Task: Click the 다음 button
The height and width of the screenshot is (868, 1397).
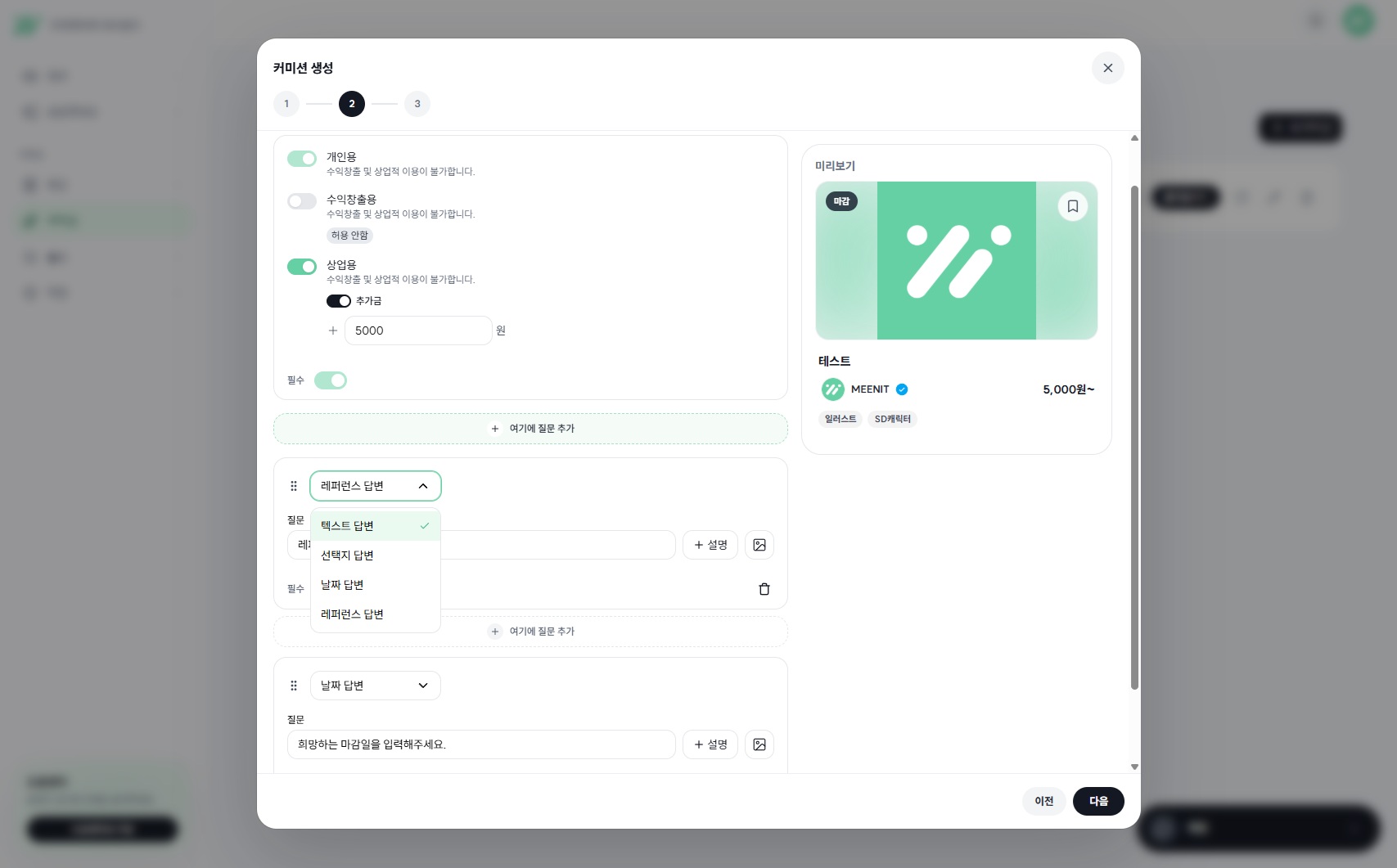Action: tap(1097, 801)
